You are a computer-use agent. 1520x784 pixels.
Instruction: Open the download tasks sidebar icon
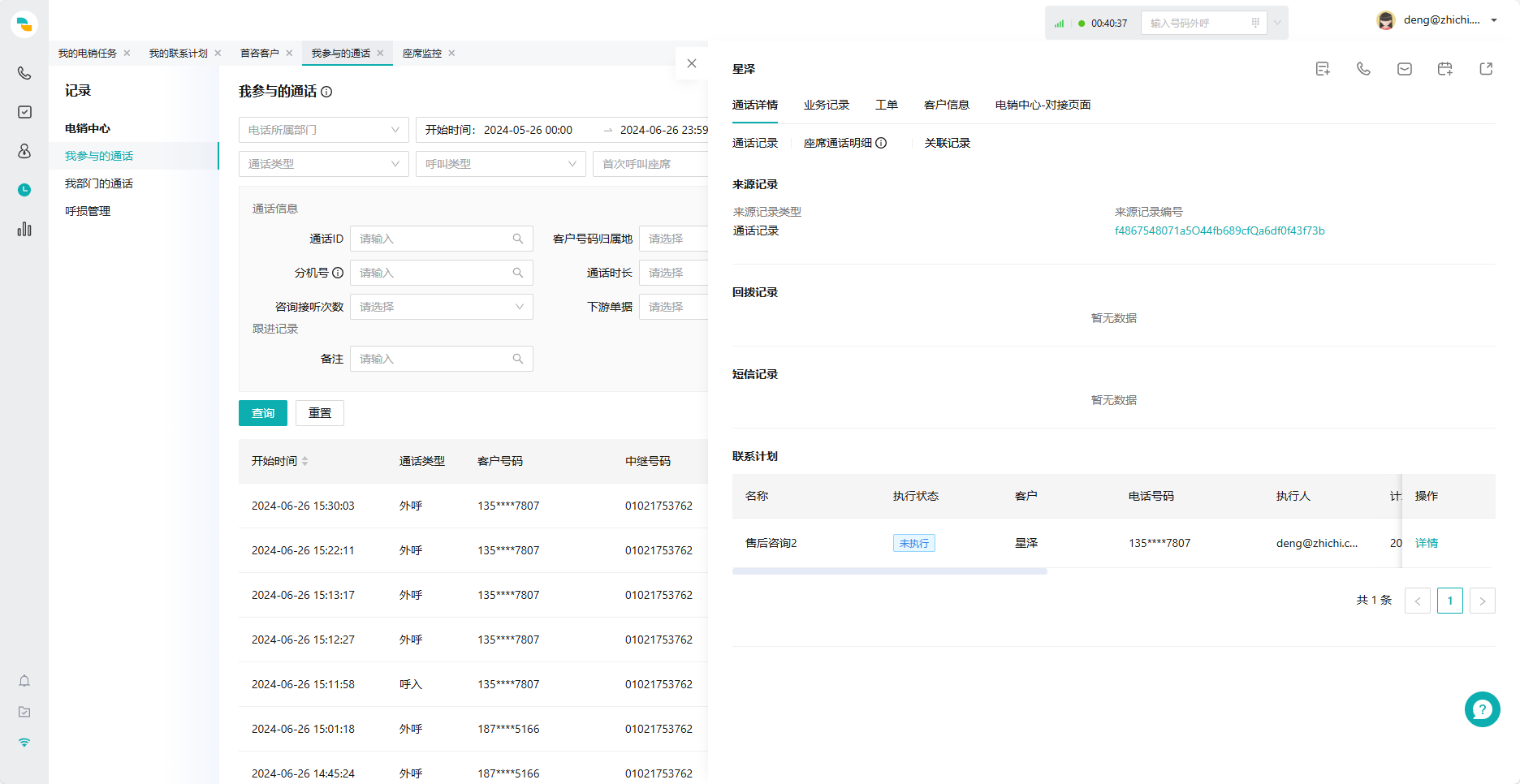[24, 712]
